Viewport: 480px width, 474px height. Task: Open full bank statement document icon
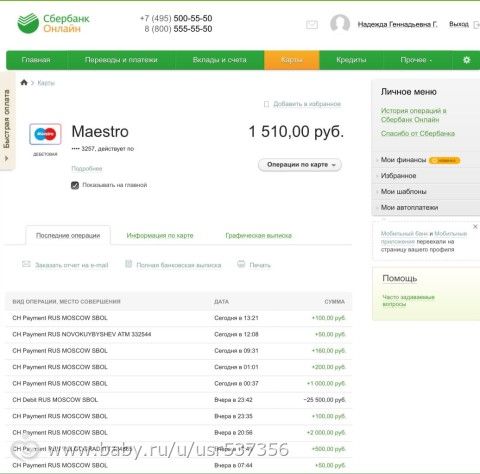click(x=128, y=264)
